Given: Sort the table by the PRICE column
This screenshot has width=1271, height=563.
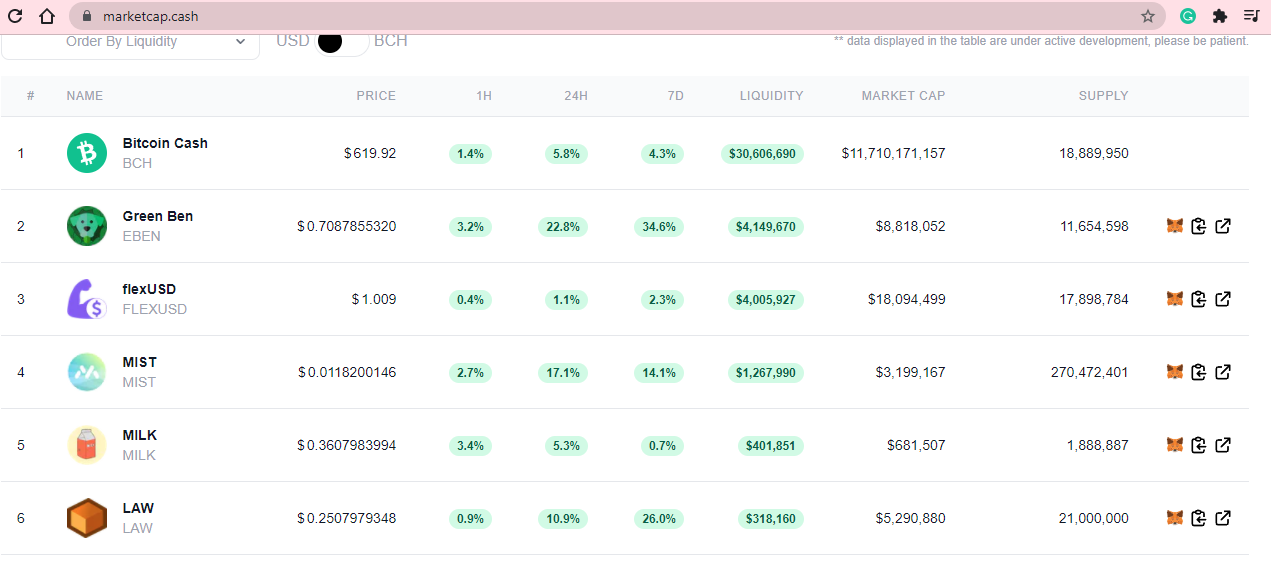Looking at the screenshot, I should point(376,96).
